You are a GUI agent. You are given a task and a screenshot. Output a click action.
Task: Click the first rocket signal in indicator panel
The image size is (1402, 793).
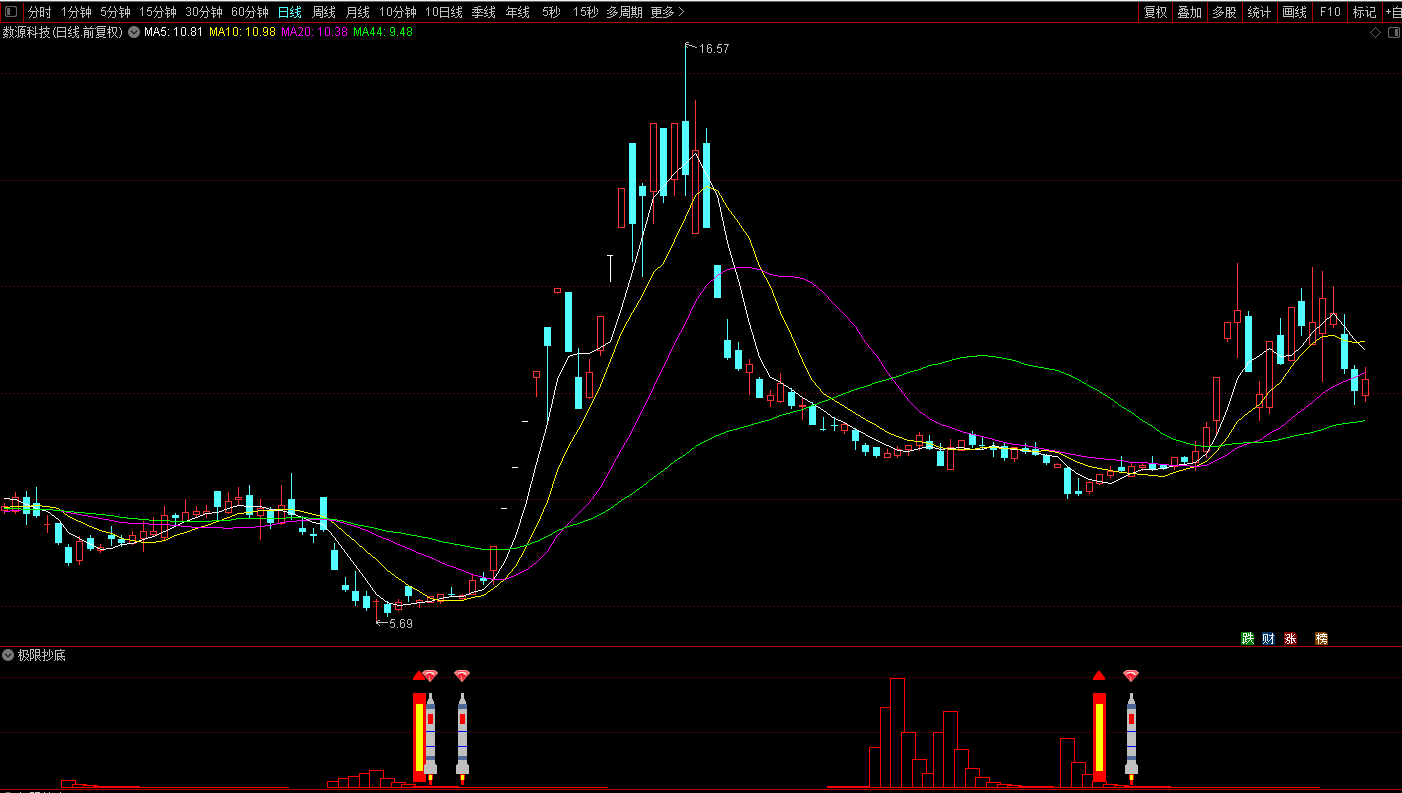[430, 735]
